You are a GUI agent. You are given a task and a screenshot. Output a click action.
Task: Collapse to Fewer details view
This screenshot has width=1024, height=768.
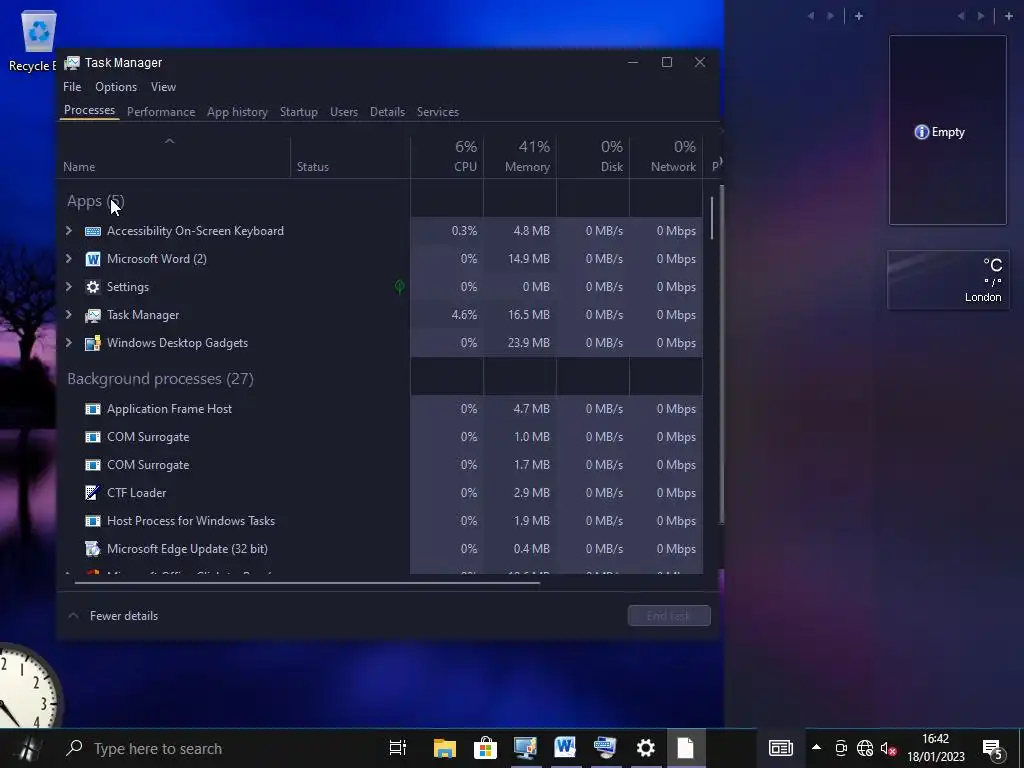(x=113, y=616)
